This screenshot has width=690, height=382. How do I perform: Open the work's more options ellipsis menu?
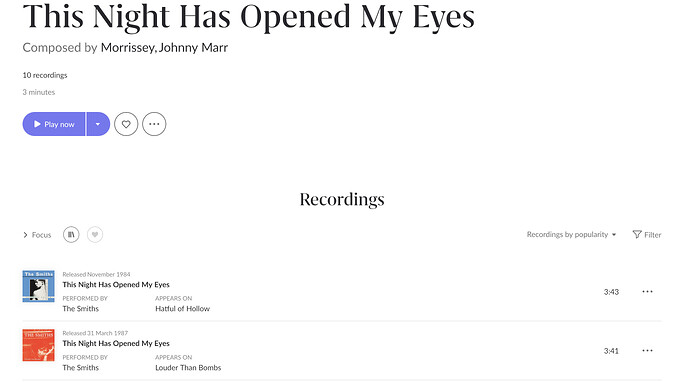pyautogui.click(x=154, y=124)
